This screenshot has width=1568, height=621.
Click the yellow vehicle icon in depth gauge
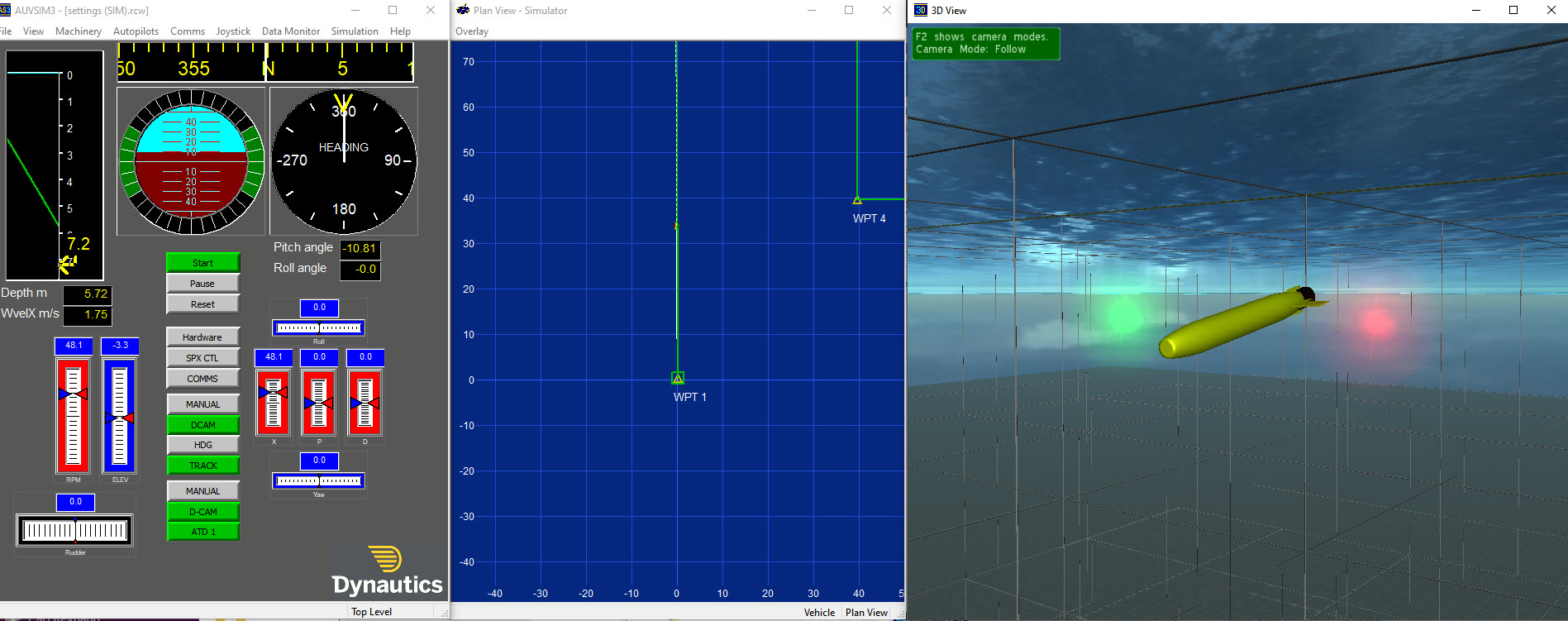click(x=67, y=264)
